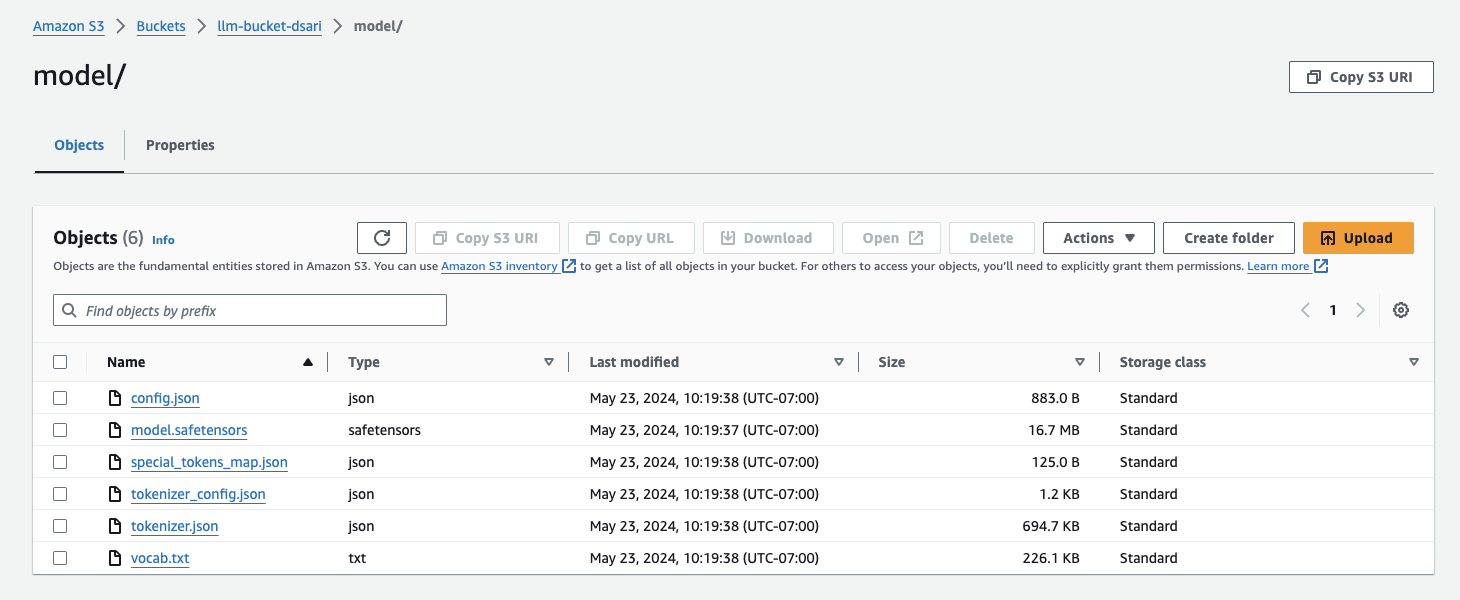The image size is (1460, 600).
Task: Open the table preferences gear icon
Action: [x=1401, y=310]
